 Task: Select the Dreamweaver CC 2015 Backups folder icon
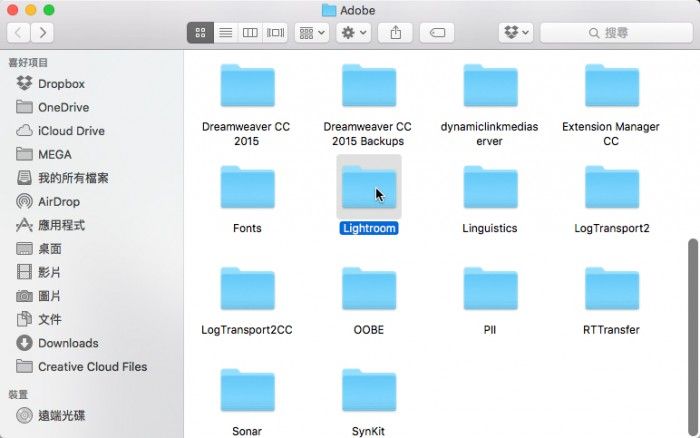coord(369,86)
